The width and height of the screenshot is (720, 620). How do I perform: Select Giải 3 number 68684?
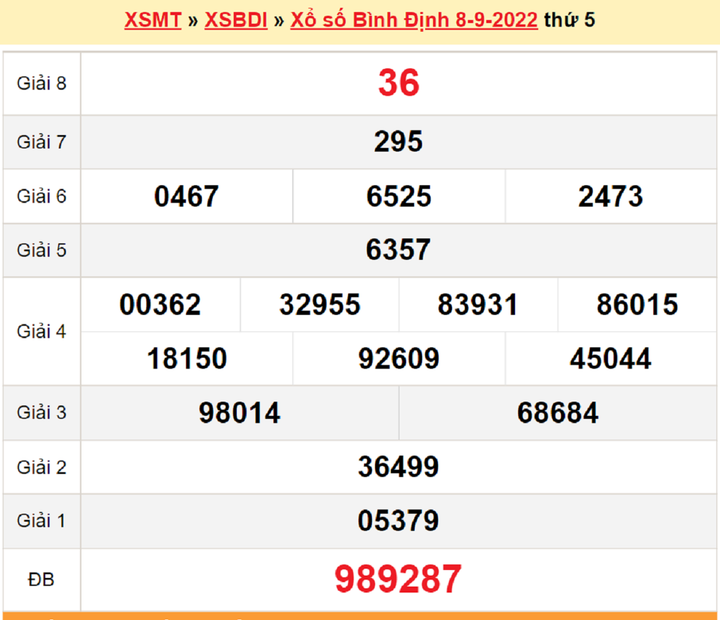558,413
